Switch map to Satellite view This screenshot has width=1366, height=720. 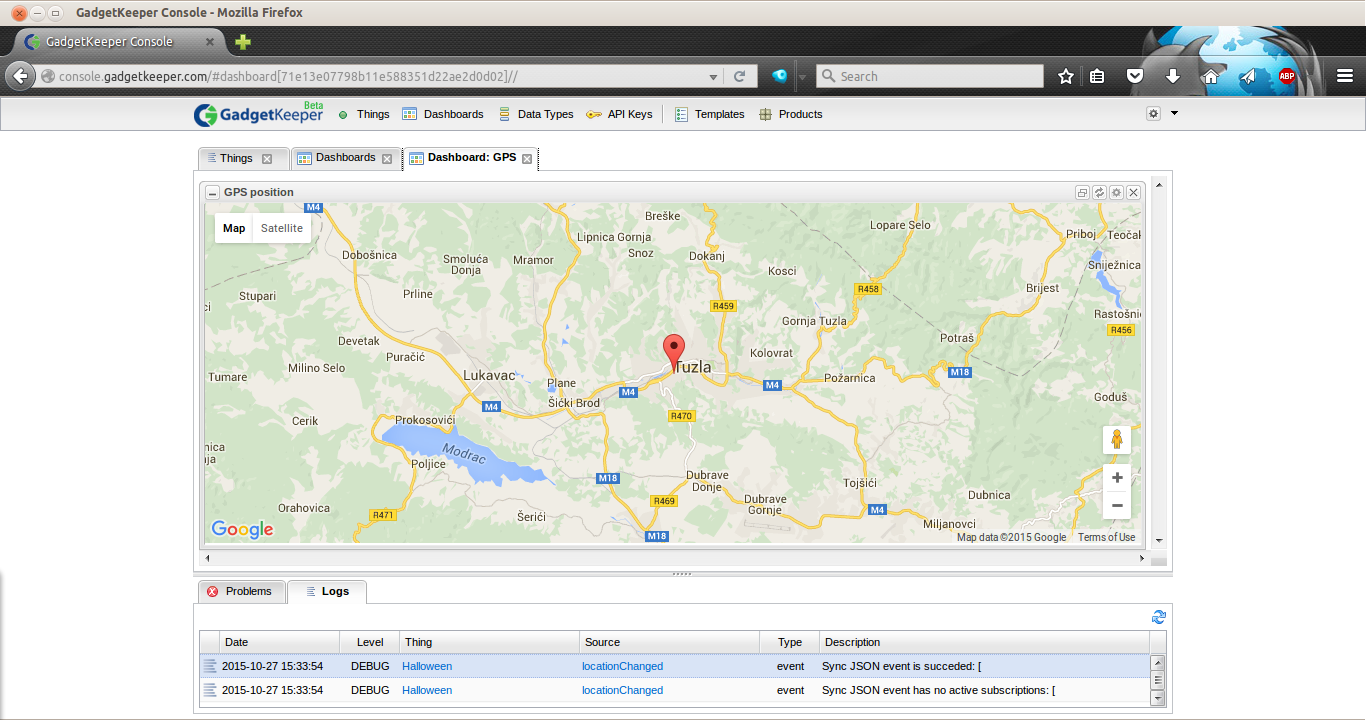click(x=282, y=228)
